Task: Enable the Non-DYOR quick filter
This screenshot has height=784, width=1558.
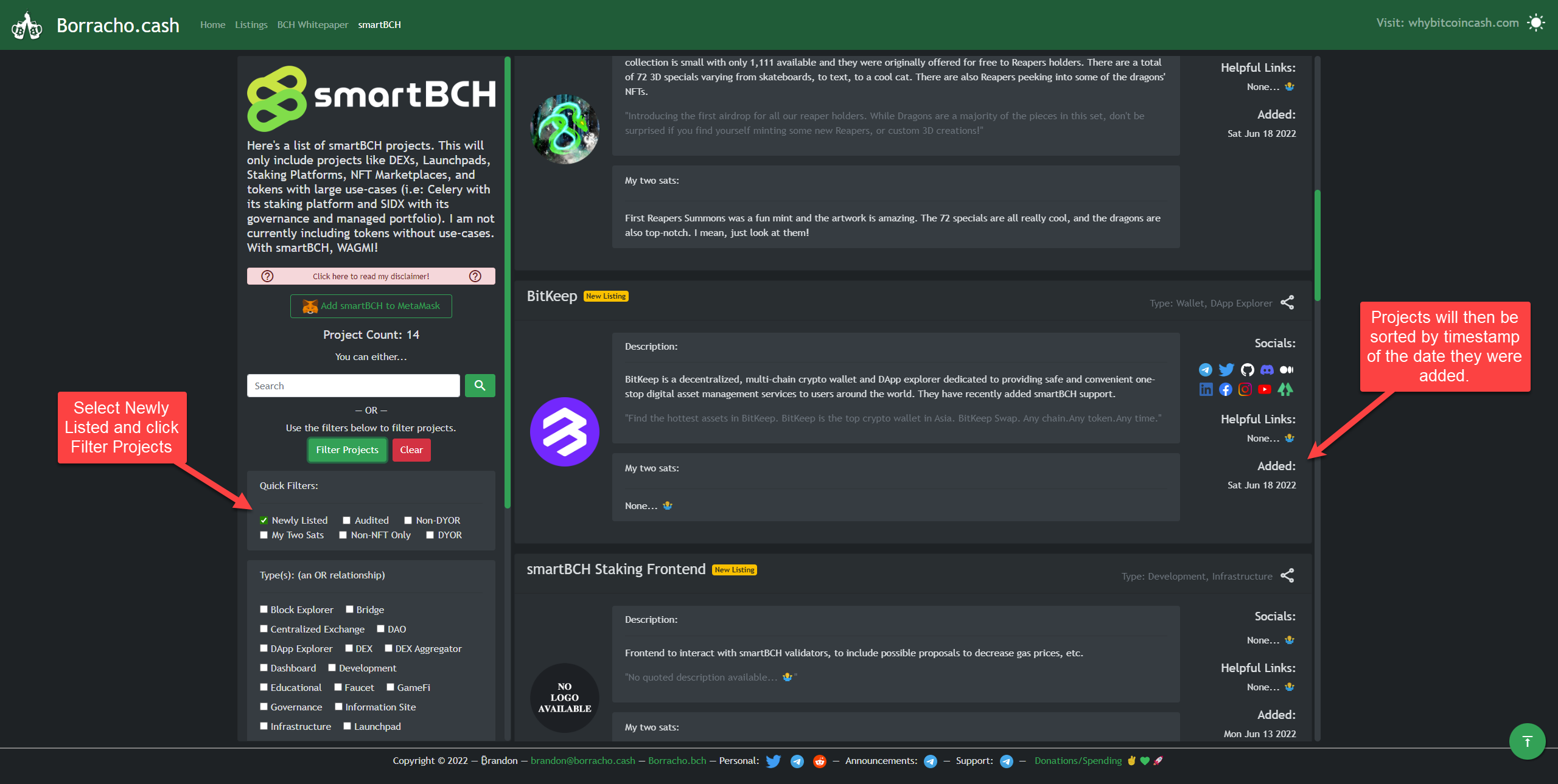Action: [408, 521]
